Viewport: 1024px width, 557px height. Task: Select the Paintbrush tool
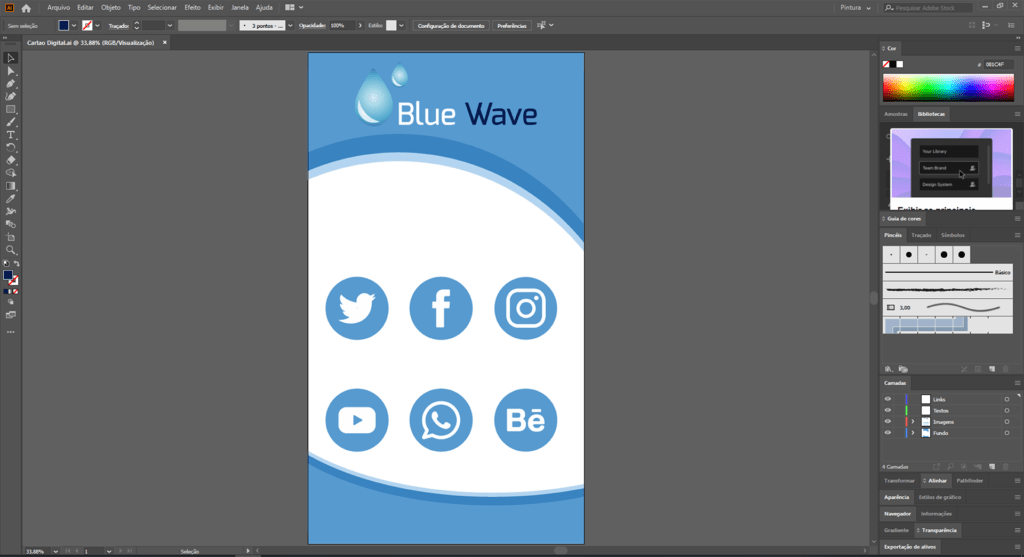[x=10, y=122]
